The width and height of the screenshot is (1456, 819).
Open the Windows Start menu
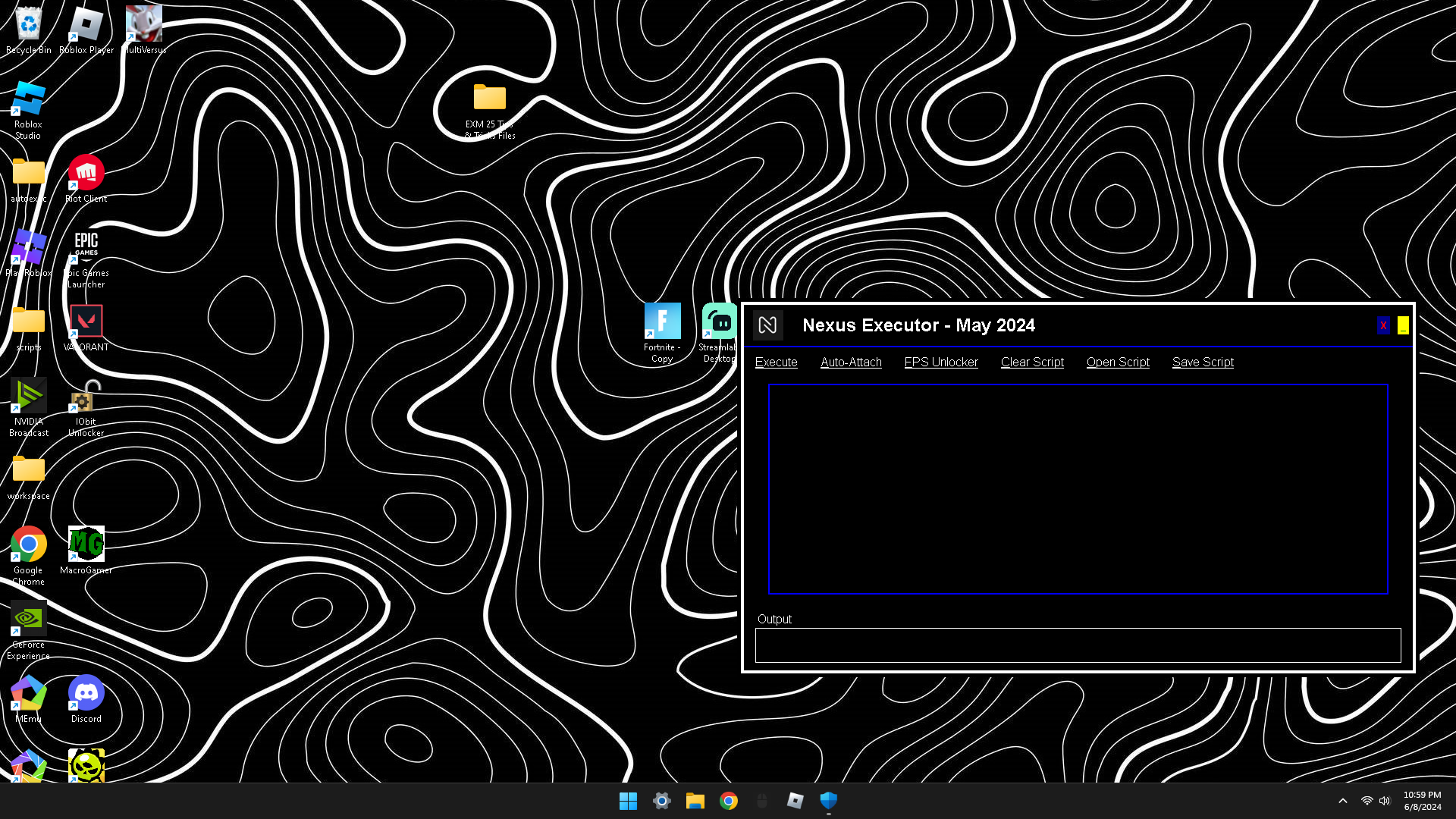coord(628,801)
